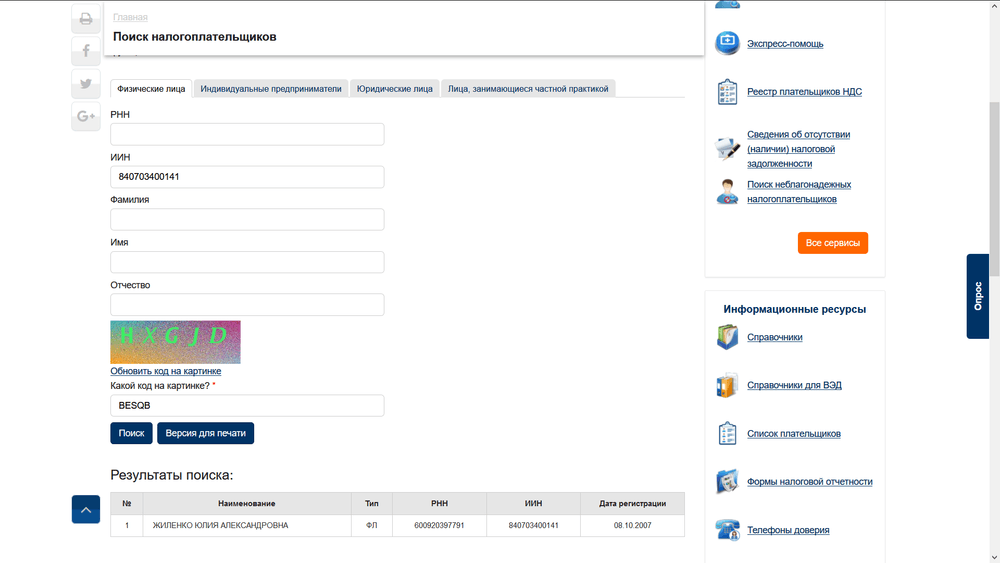
Task: Click the Список плательщиков clipboard icon
Action: click(727, 434)
